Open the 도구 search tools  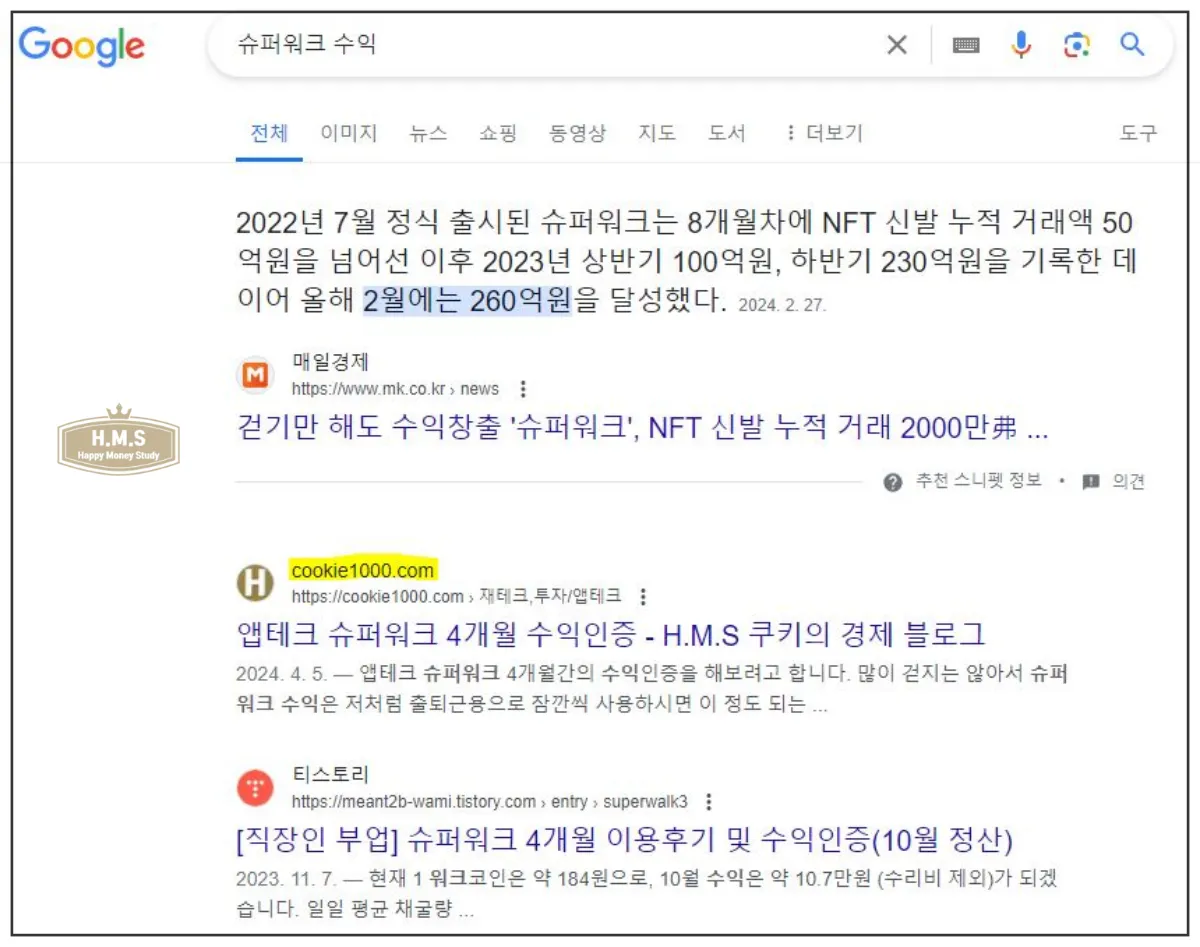pyautogui.click(x=1138, y=133)
